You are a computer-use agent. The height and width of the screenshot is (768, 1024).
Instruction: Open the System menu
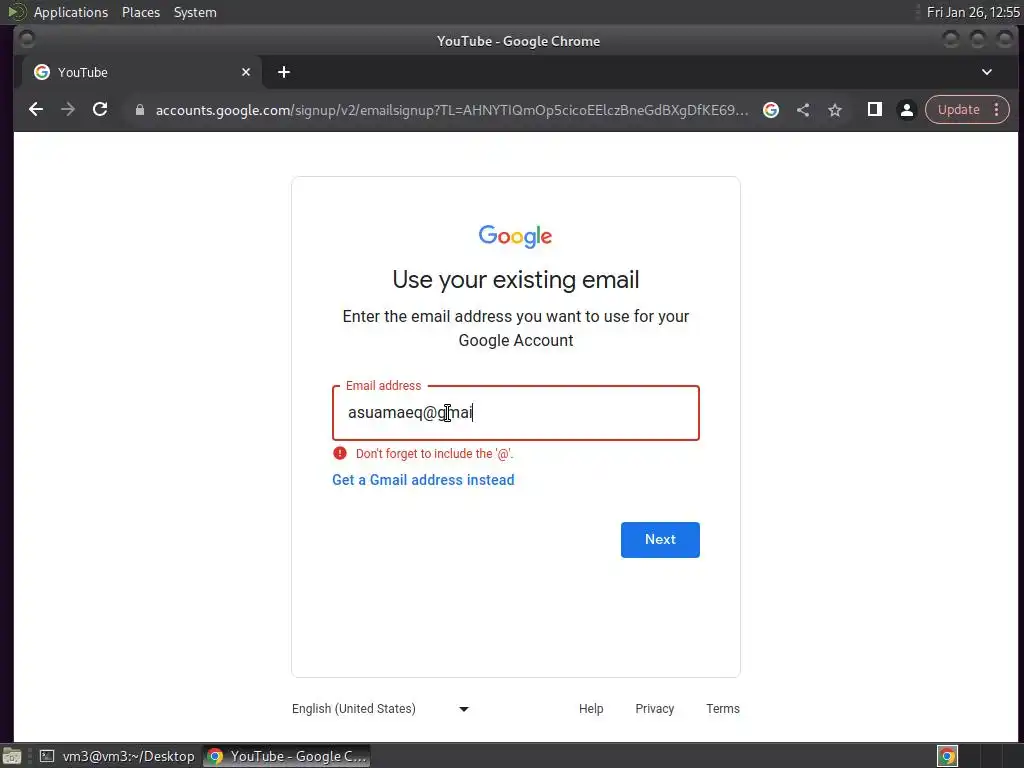point(195,12)
